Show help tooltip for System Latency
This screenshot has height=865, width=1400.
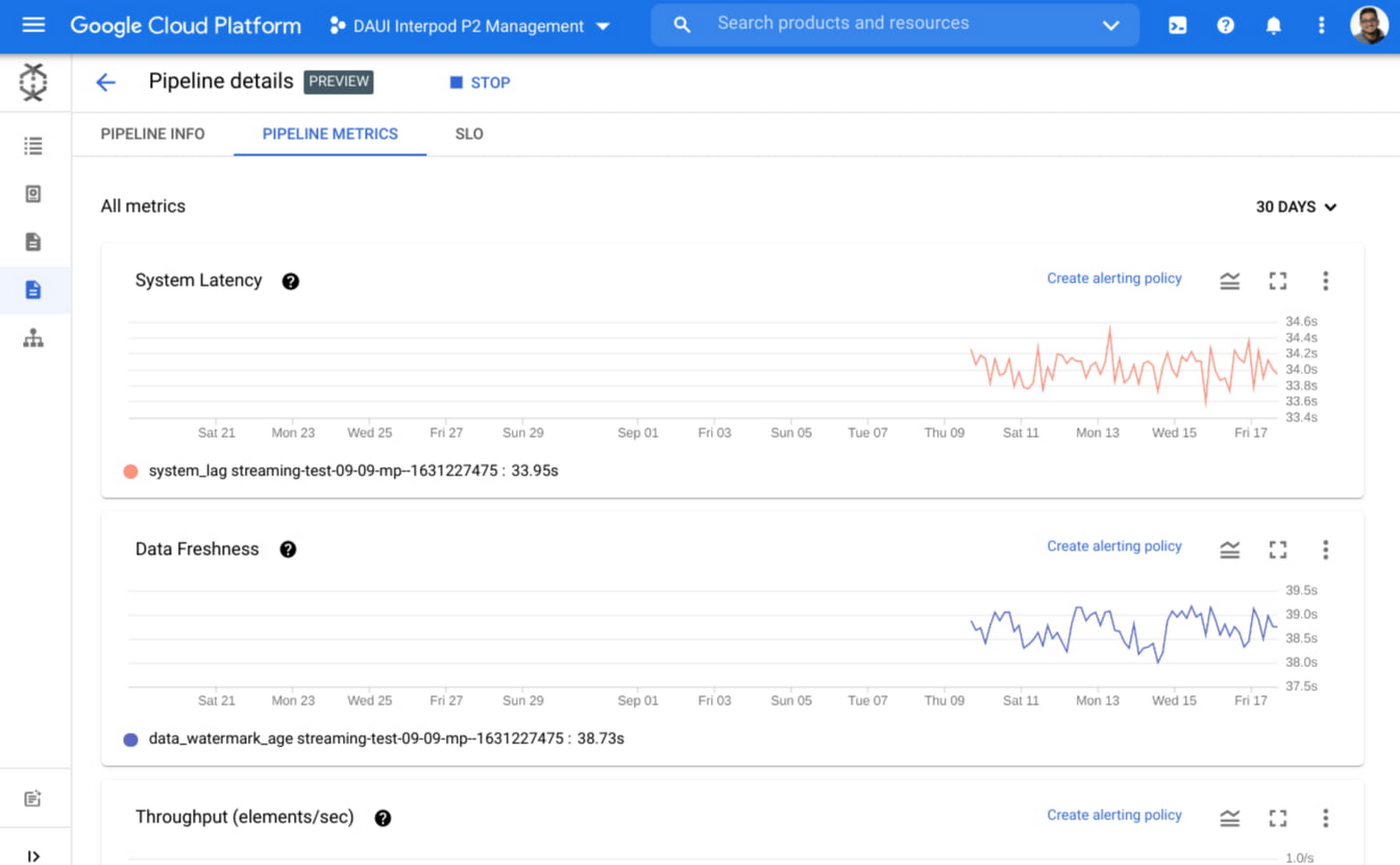point(291,281)
